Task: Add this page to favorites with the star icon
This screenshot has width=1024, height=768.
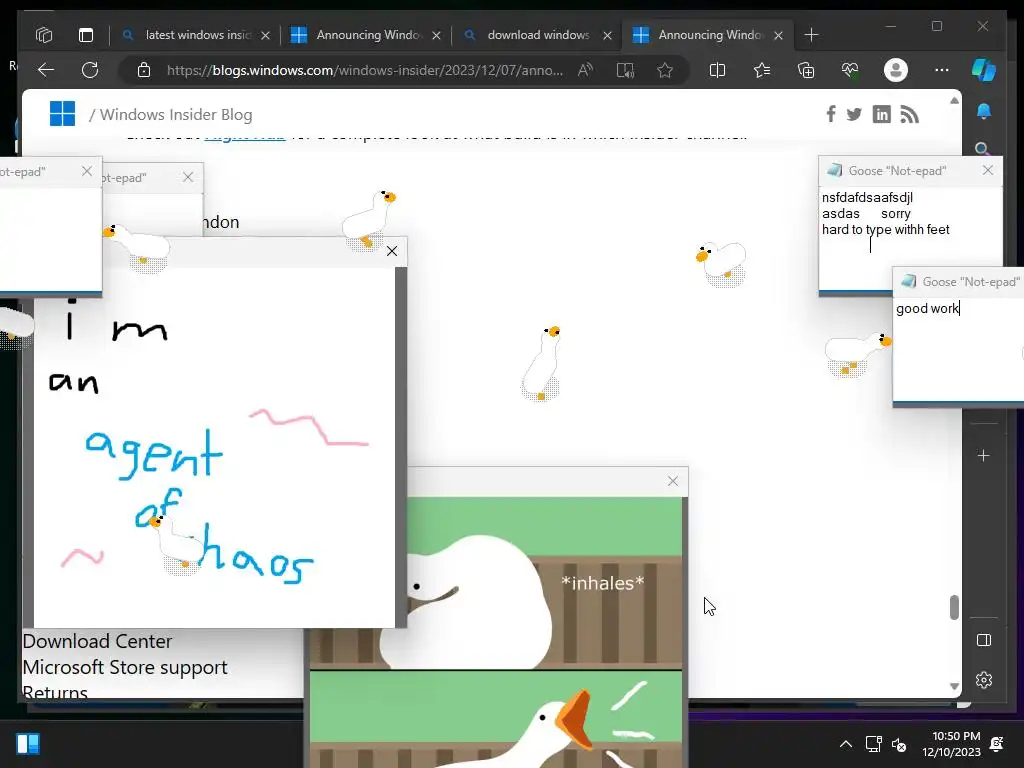Action: (665, 70)
